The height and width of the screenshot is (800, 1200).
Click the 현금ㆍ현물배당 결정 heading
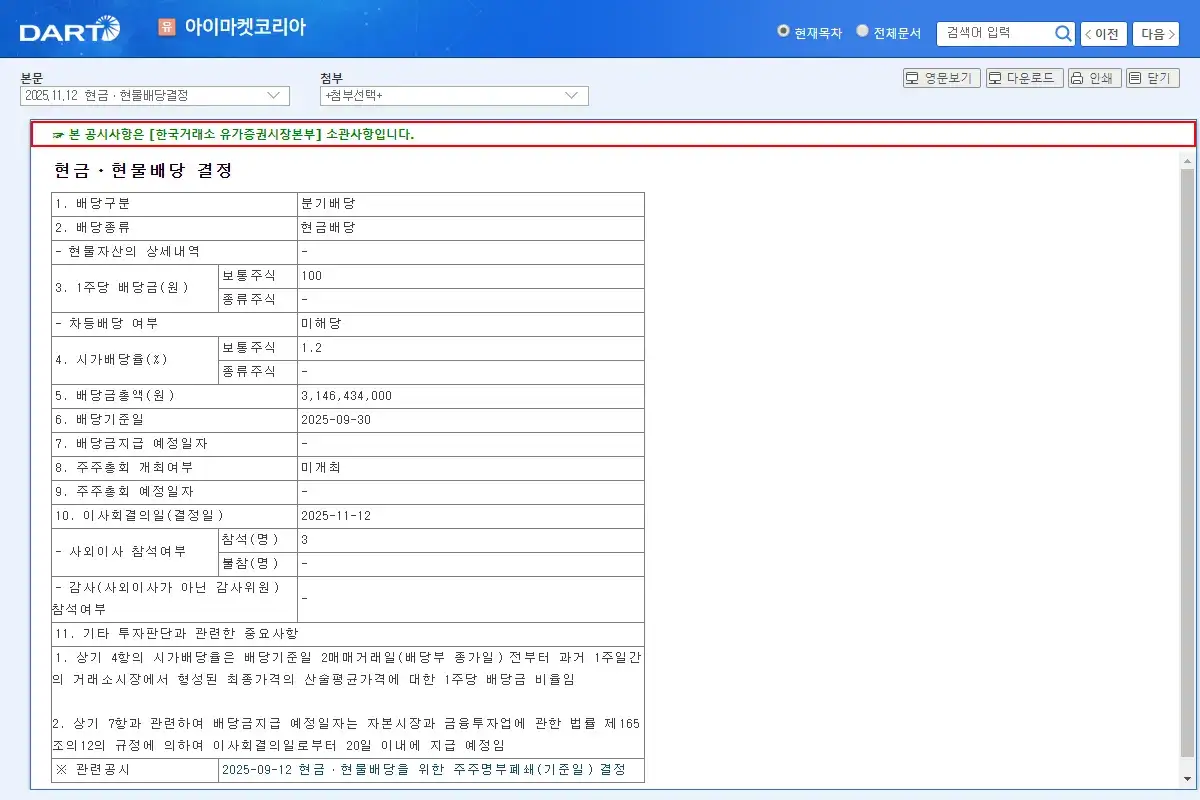click(143, 171)
